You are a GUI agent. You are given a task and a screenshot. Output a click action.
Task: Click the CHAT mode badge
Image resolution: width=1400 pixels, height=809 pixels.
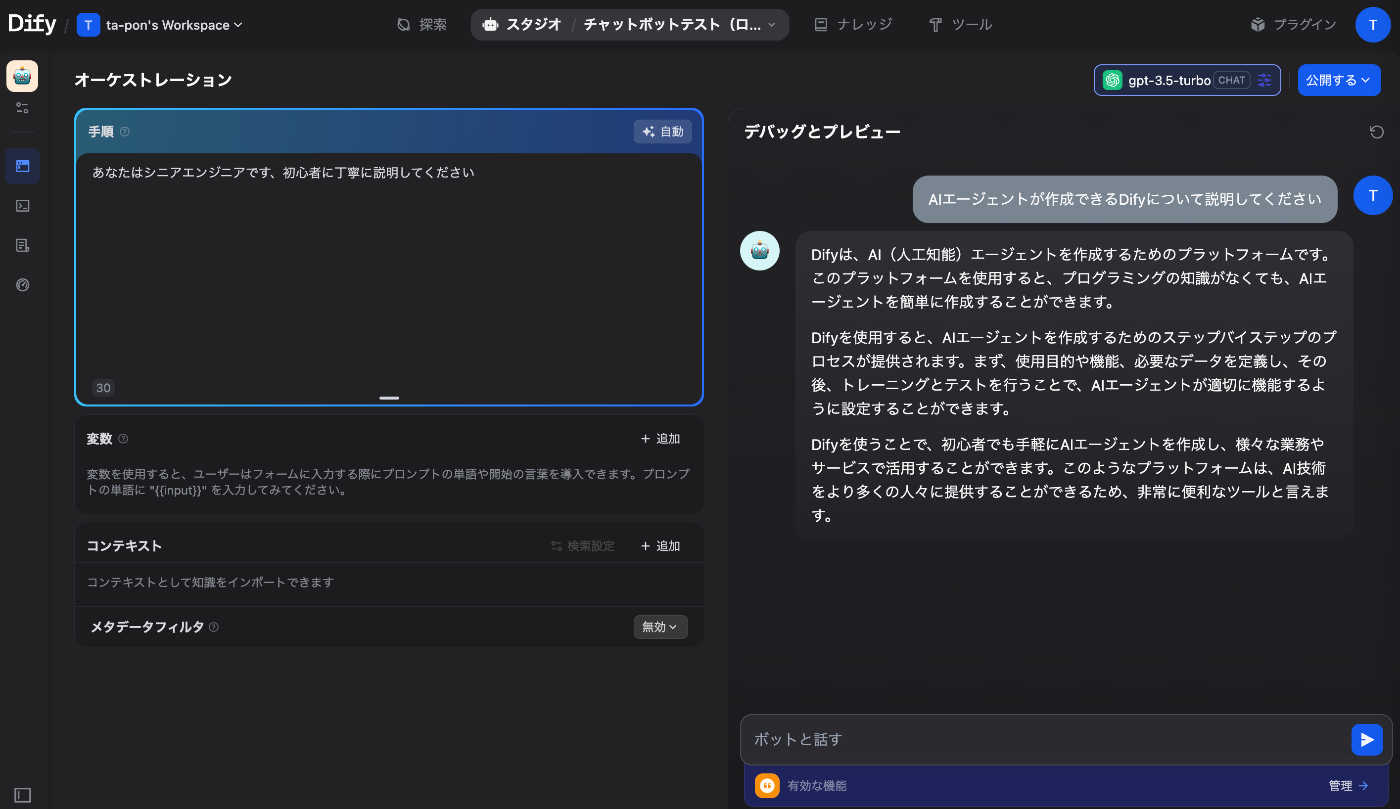1232,80
